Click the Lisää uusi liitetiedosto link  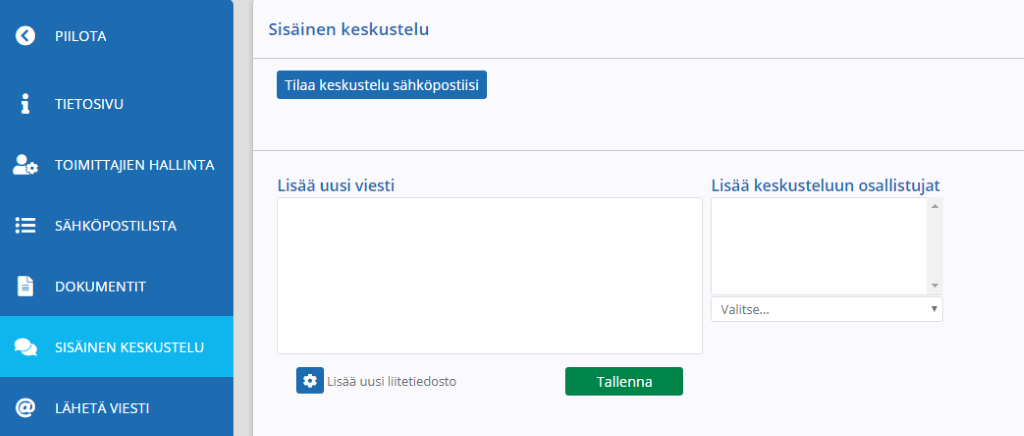click(x=392, y=382)
